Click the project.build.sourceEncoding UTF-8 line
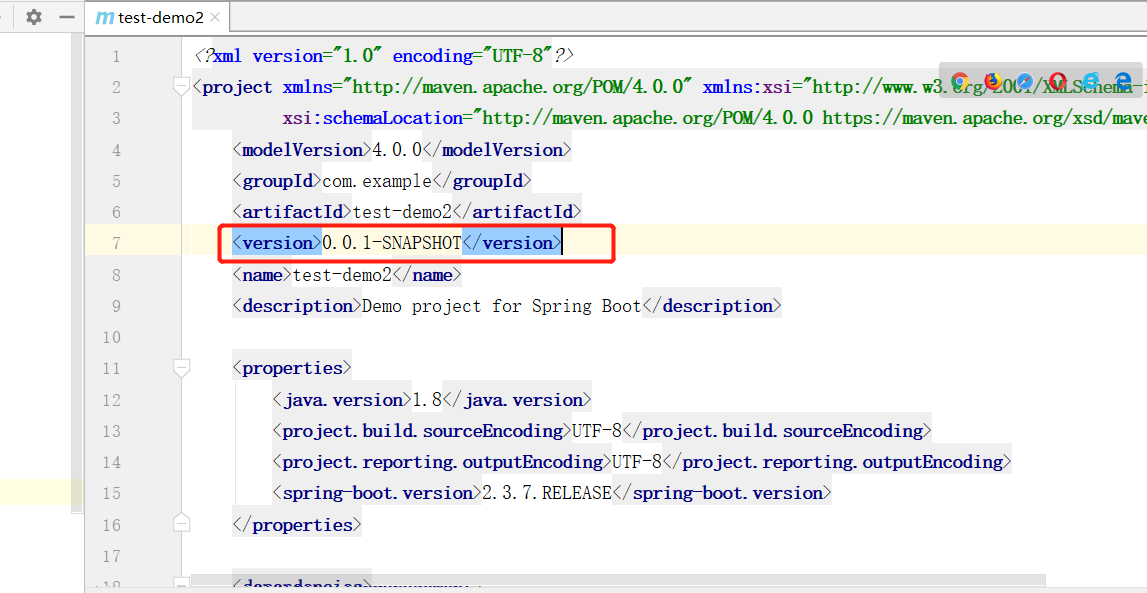This screenshot has width=1147, height=593. pyautogui.click(x=602, y=431)
